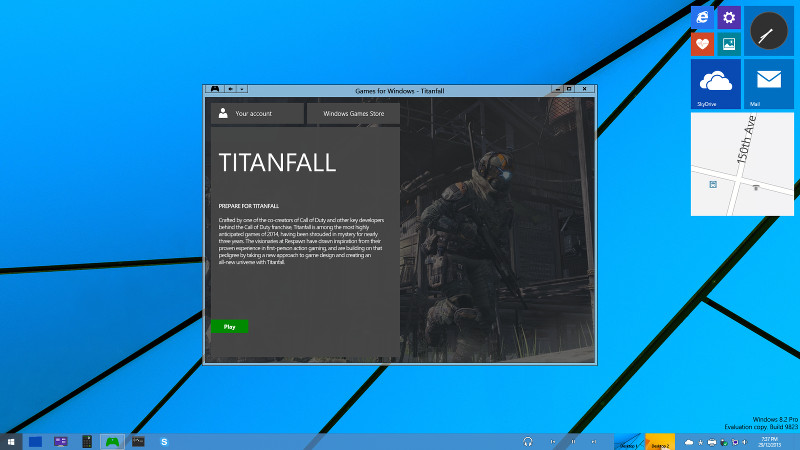Switch to the Desktop 2 thumbnail

[660, 442]
